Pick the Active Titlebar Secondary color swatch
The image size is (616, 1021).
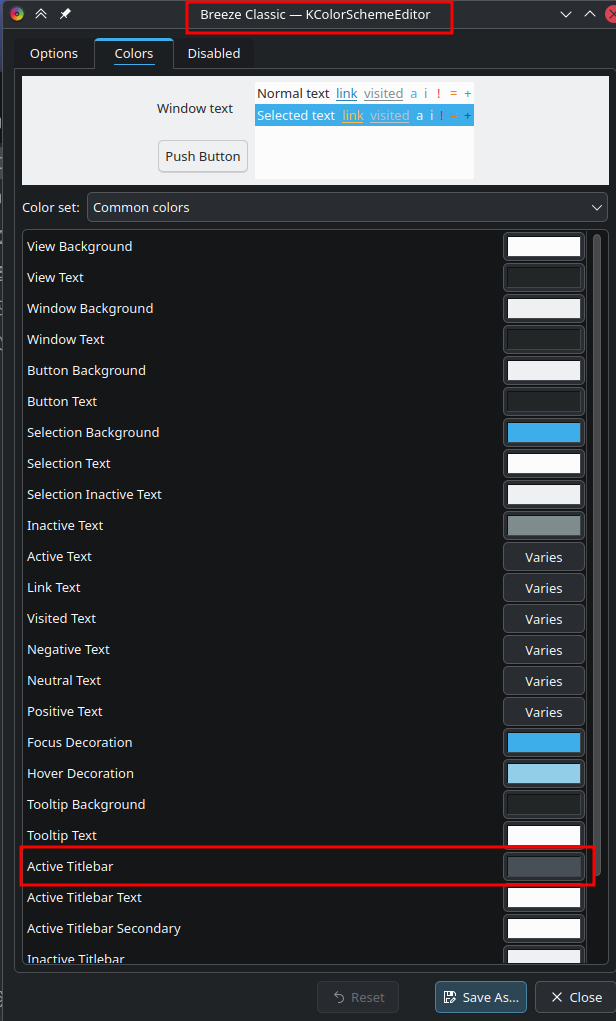tap(544, 929)
